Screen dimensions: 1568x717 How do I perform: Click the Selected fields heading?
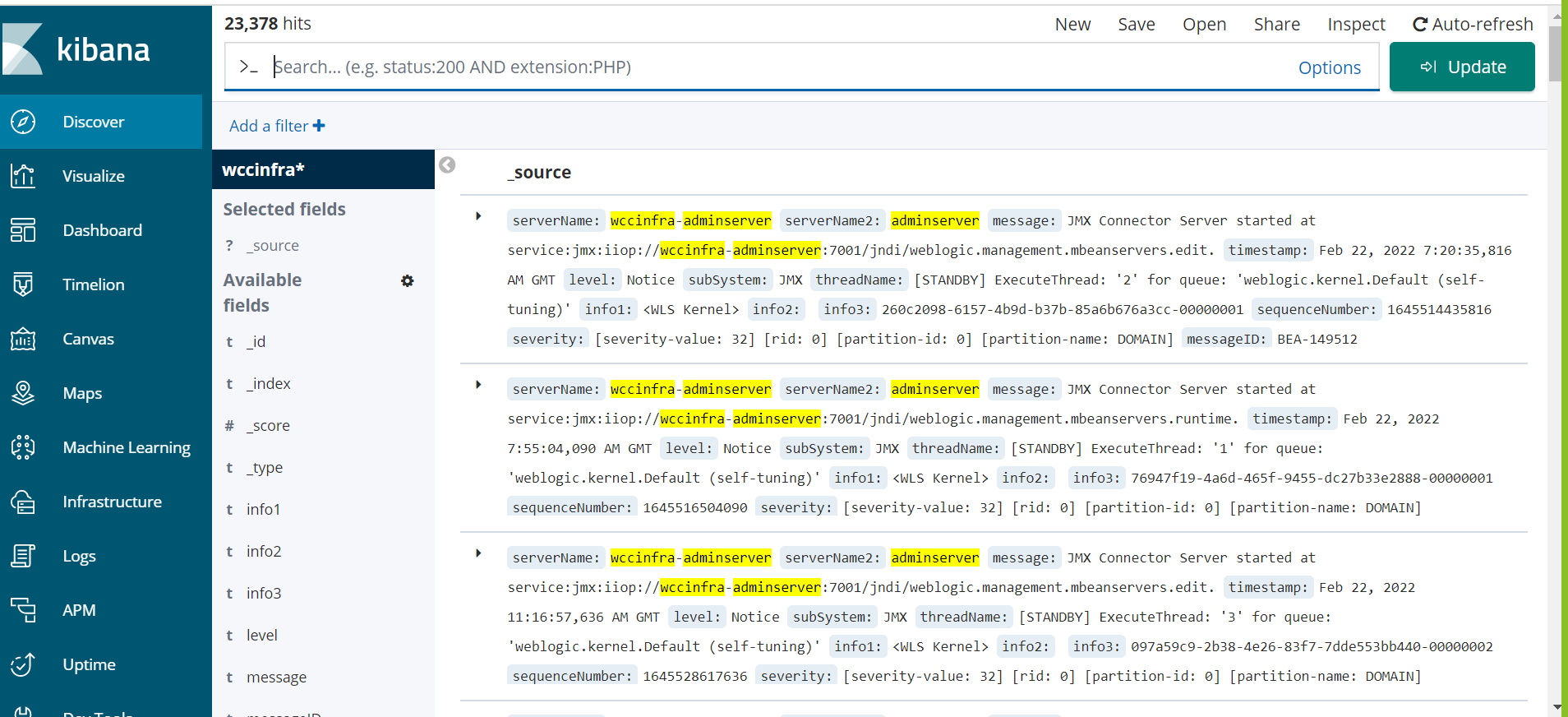click(x=284, y=210)
